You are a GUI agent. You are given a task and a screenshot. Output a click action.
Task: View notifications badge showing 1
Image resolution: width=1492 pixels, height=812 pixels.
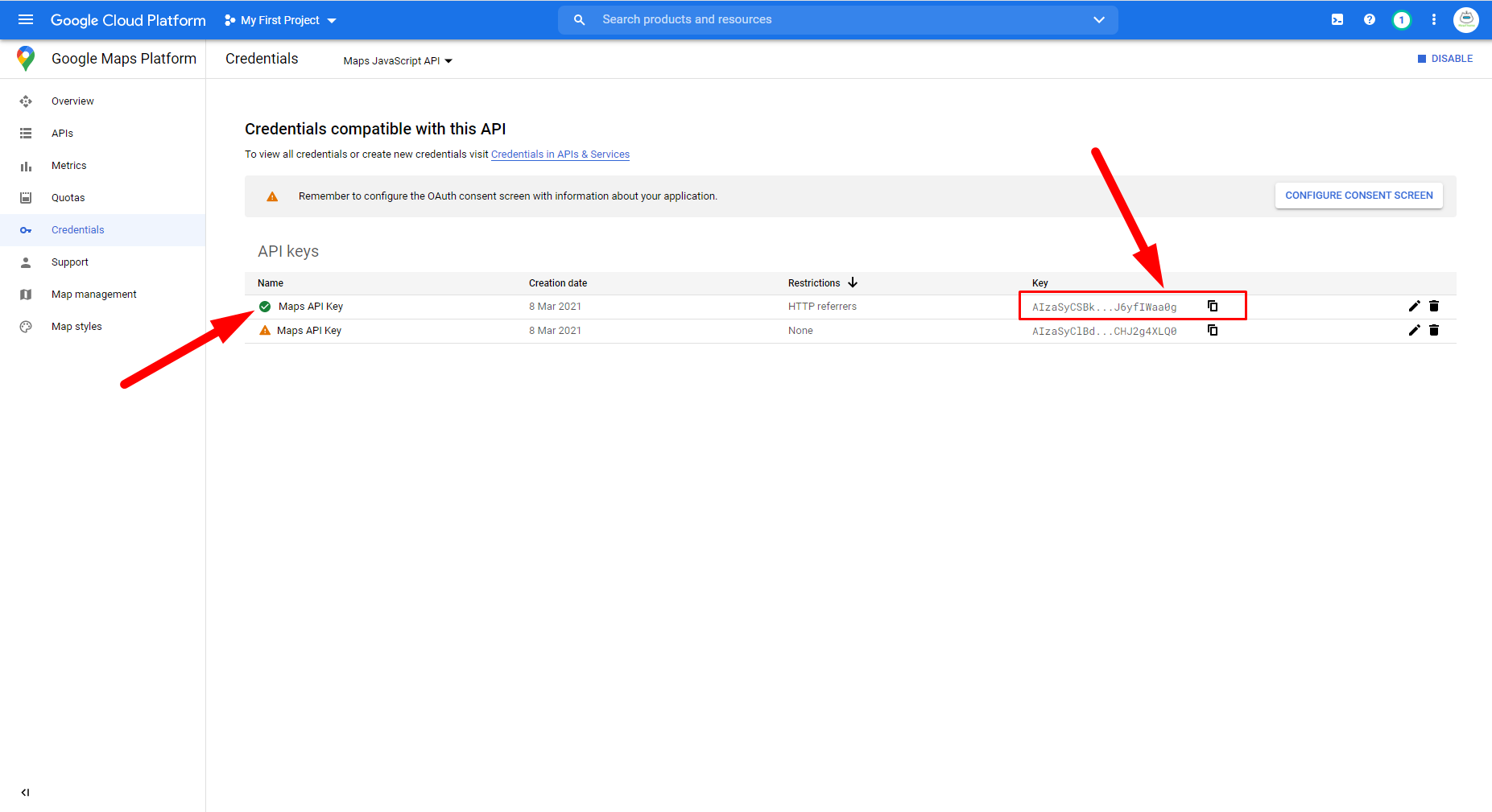pos(1402,20)
